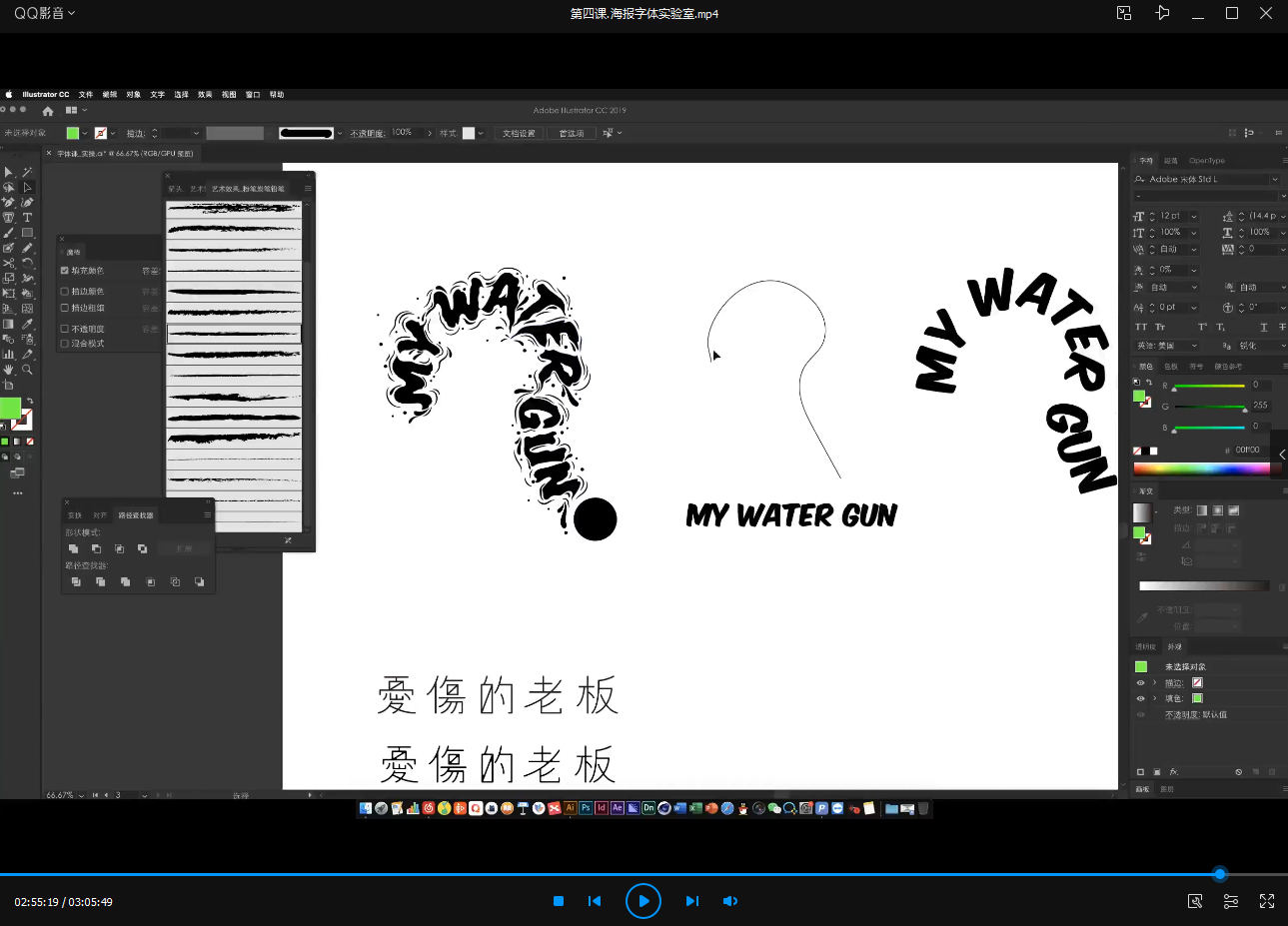Hide the 填色 attribute with its eye icon

[x=1140, y=698]
